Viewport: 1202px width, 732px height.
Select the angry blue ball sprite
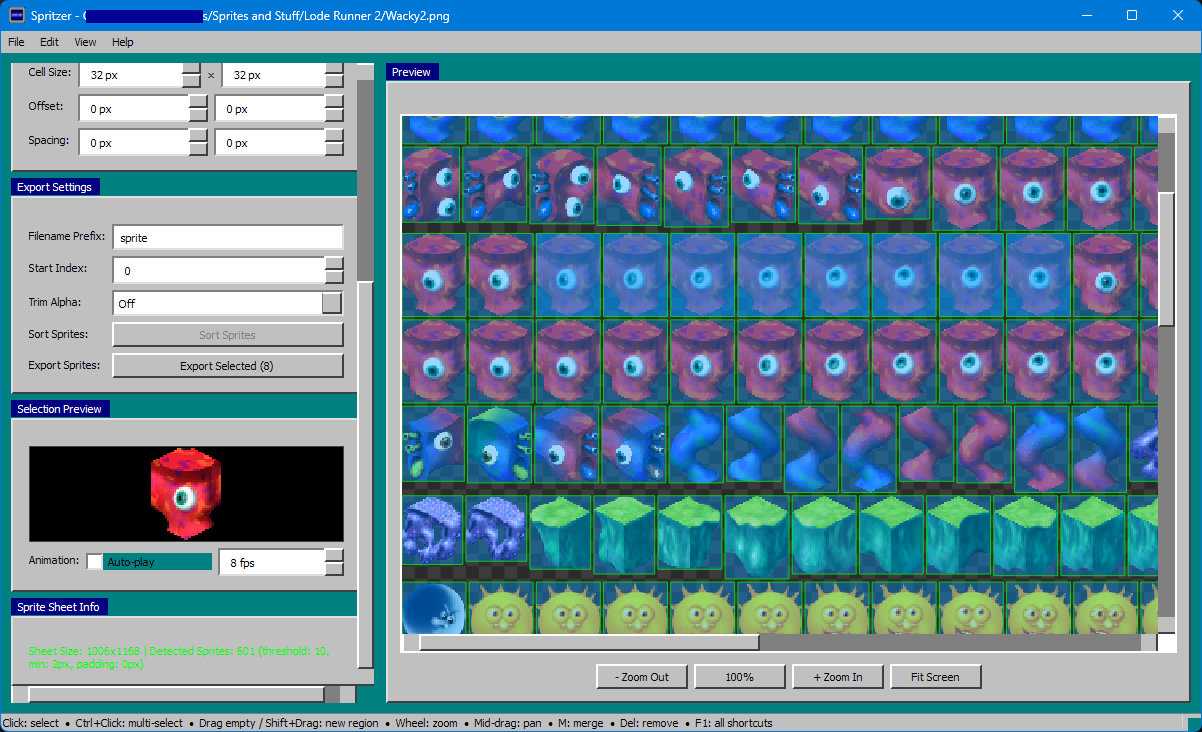(432, 609)
